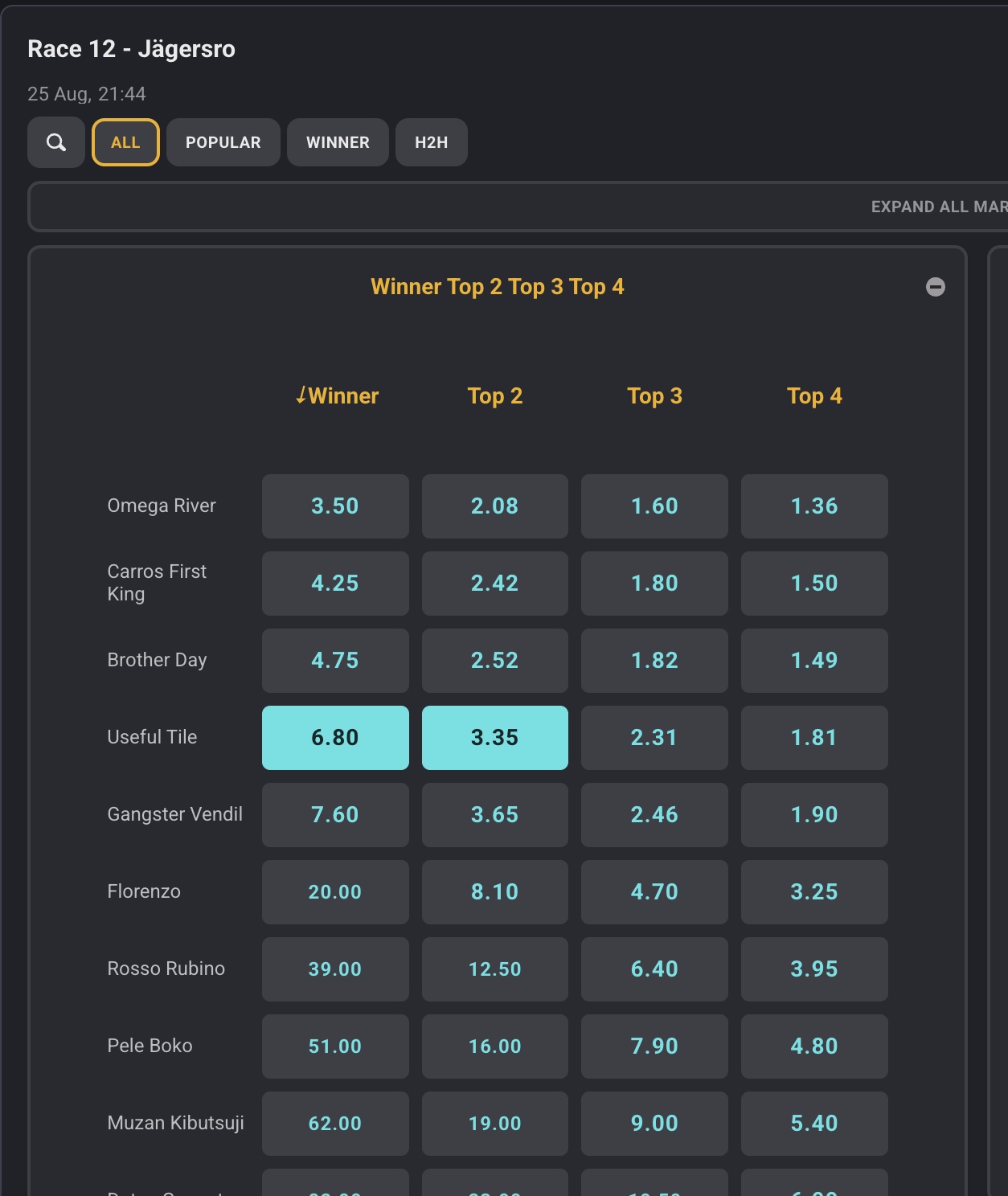Image resolution: width=1008 pixels, height=1196 pixels.
Task: Click the Brother Day runner name
Action: (157, 660)
